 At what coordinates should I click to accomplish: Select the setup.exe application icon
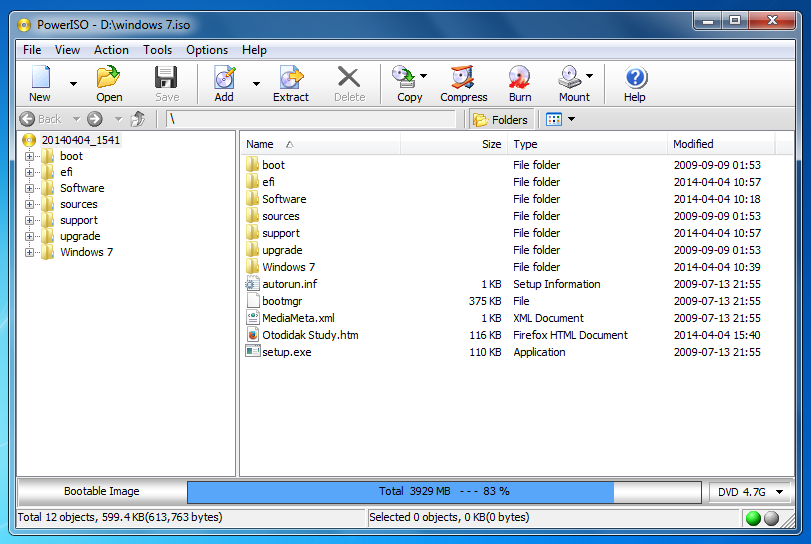(x=253, y=352)
